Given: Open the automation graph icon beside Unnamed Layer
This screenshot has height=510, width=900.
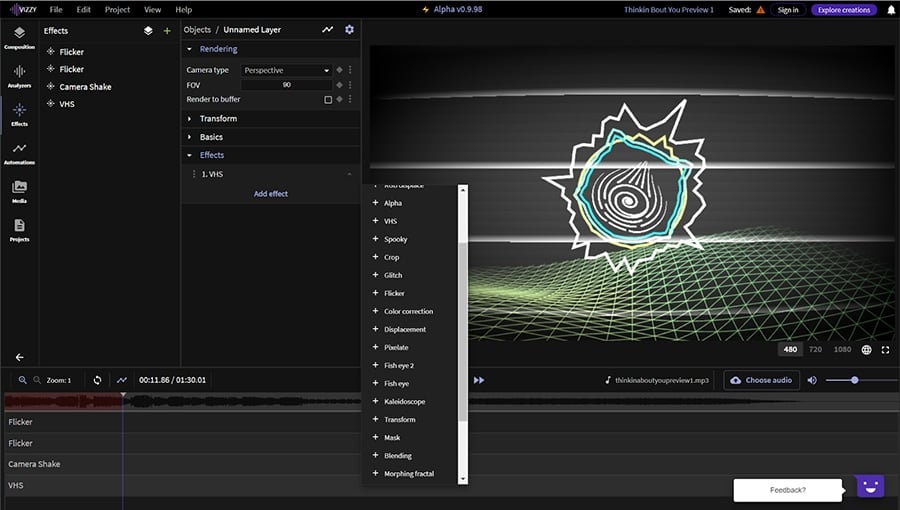Looking at the screenshot, I should pyautogui.click(x=327, y=29).
